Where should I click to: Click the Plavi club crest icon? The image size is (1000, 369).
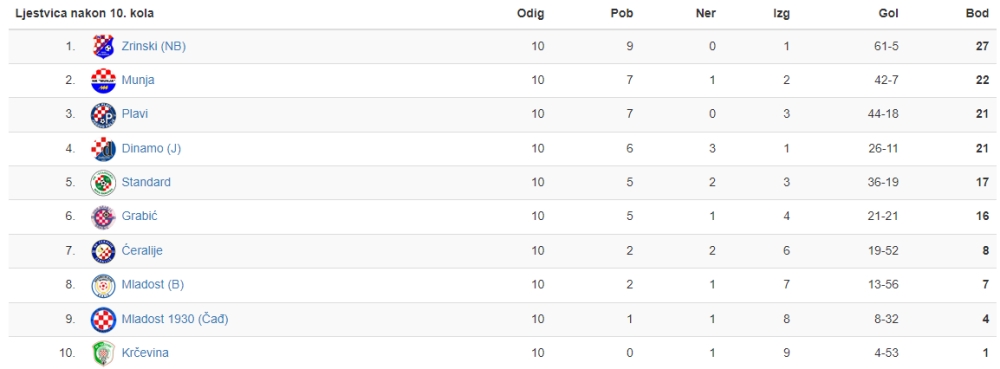pyautogui.click(x=103, y=114)
